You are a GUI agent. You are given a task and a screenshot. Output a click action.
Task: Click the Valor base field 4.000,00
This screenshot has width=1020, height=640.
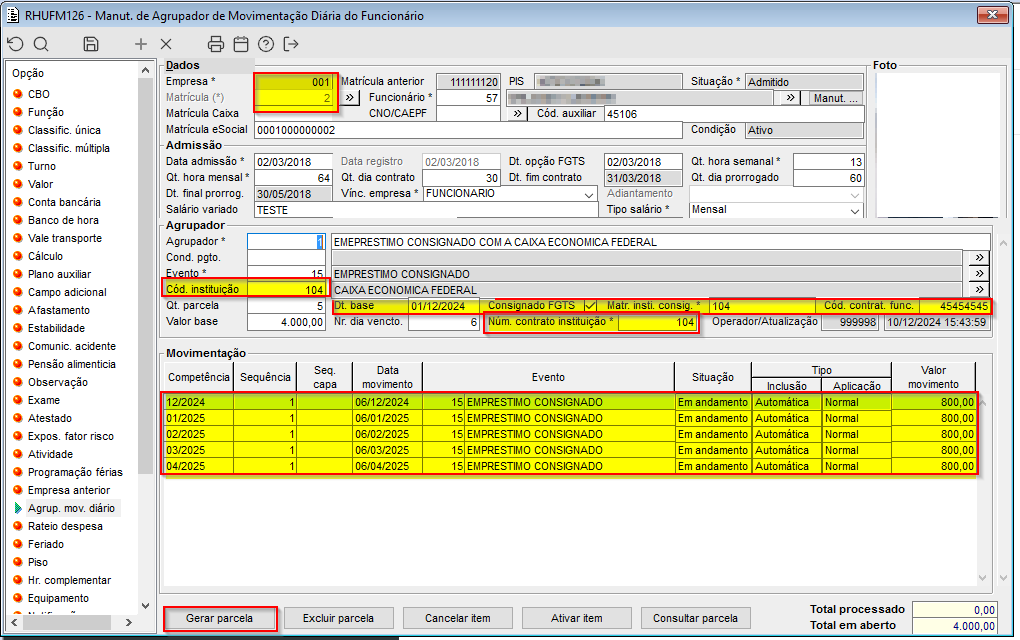pos(286,322)
